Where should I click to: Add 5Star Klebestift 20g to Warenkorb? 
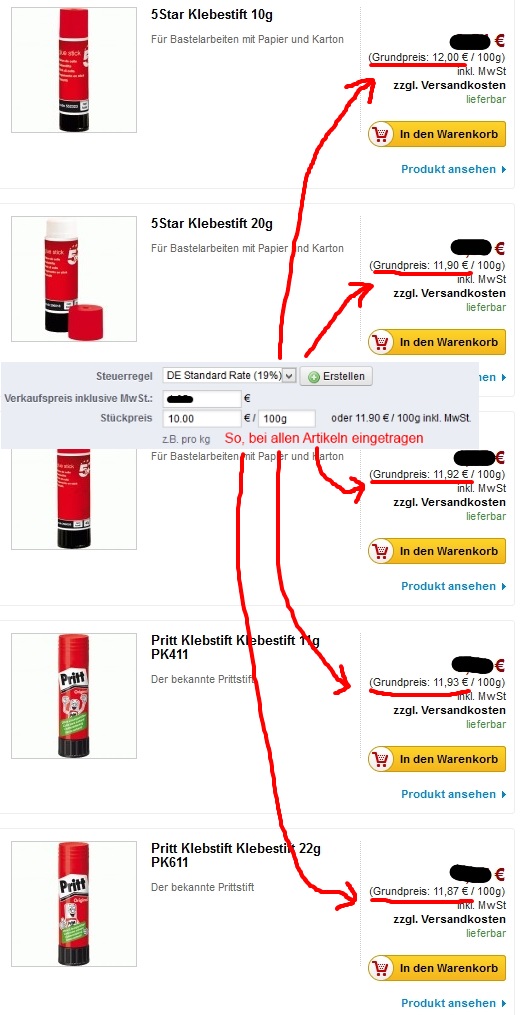437,342
